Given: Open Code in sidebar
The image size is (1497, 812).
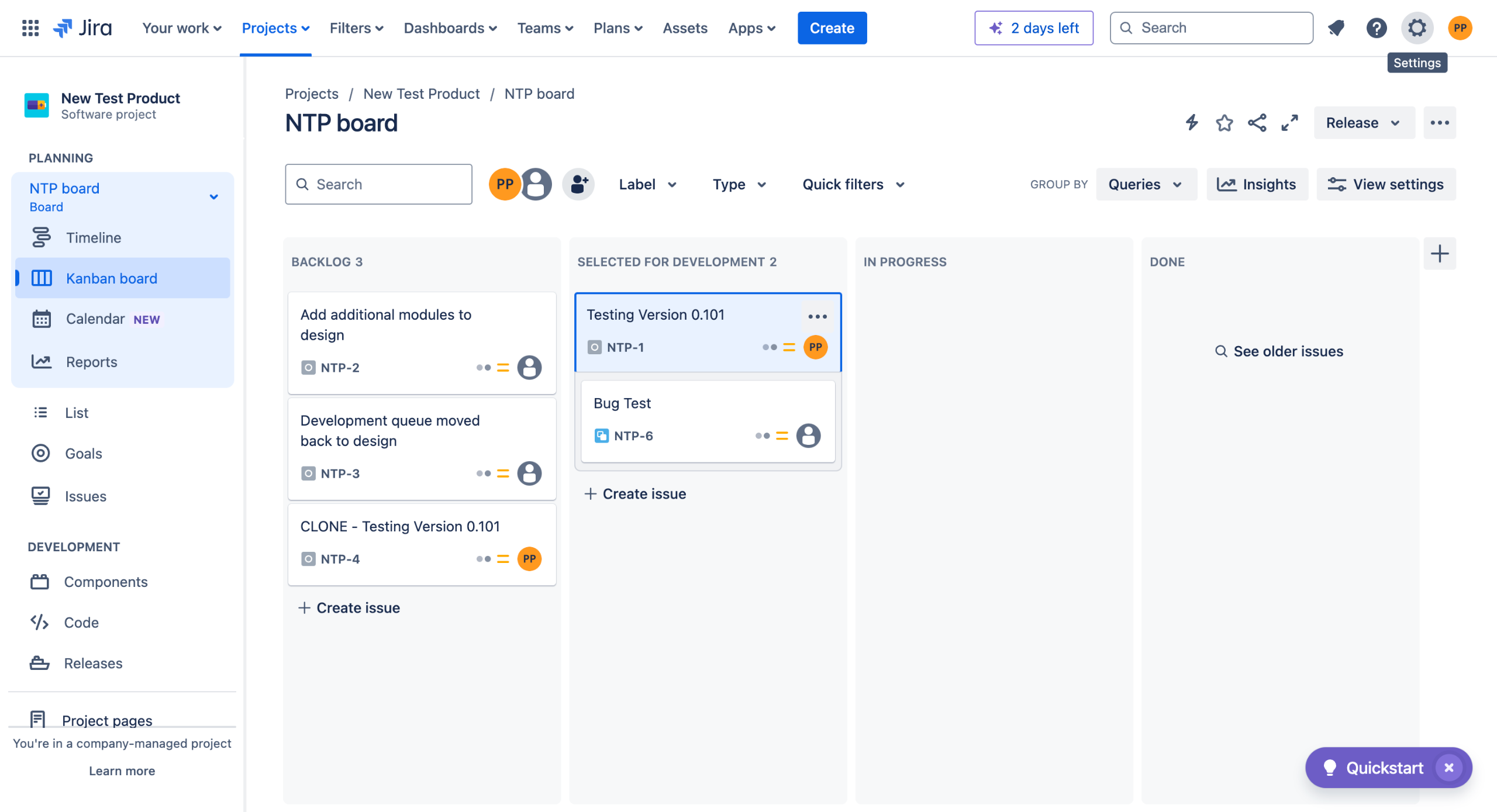Looking at the screenshot, I should pyautogui.click(x=123, y=623).
